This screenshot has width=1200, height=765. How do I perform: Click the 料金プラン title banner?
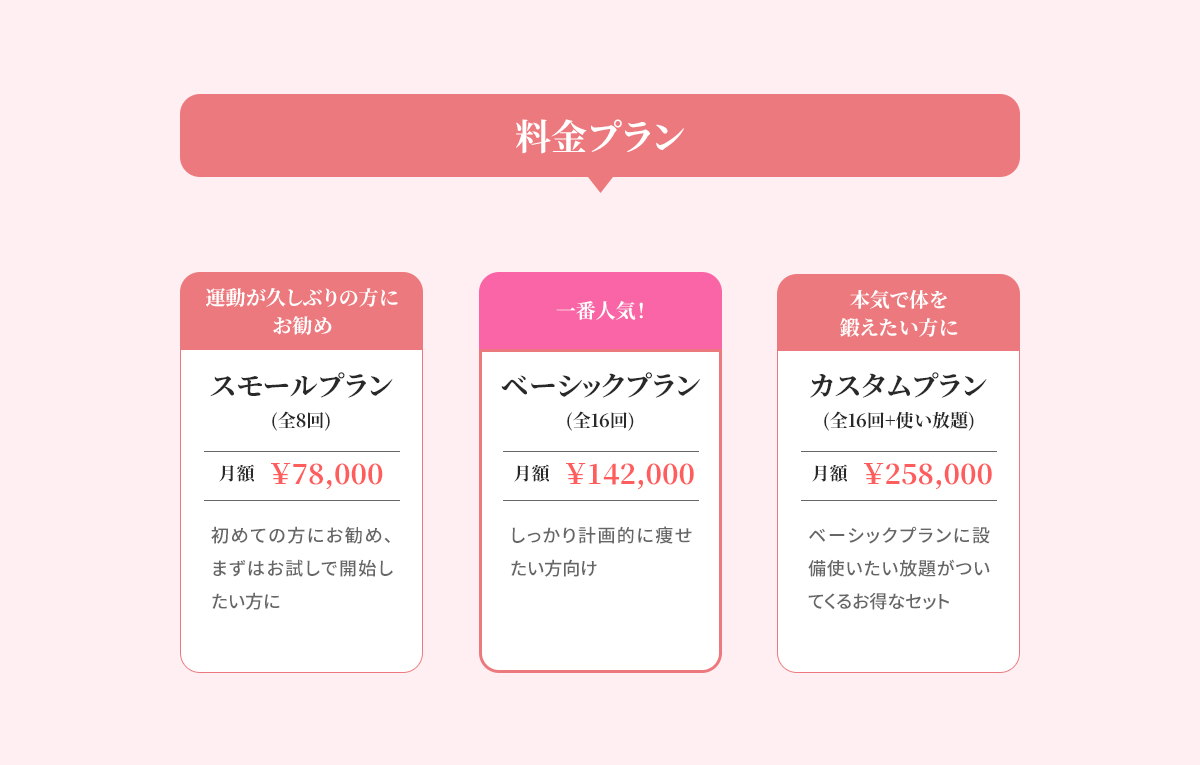600,136
